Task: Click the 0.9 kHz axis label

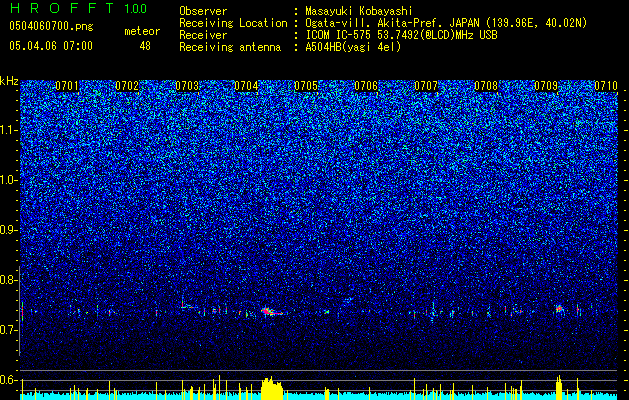Action: (x=9, y=230)
